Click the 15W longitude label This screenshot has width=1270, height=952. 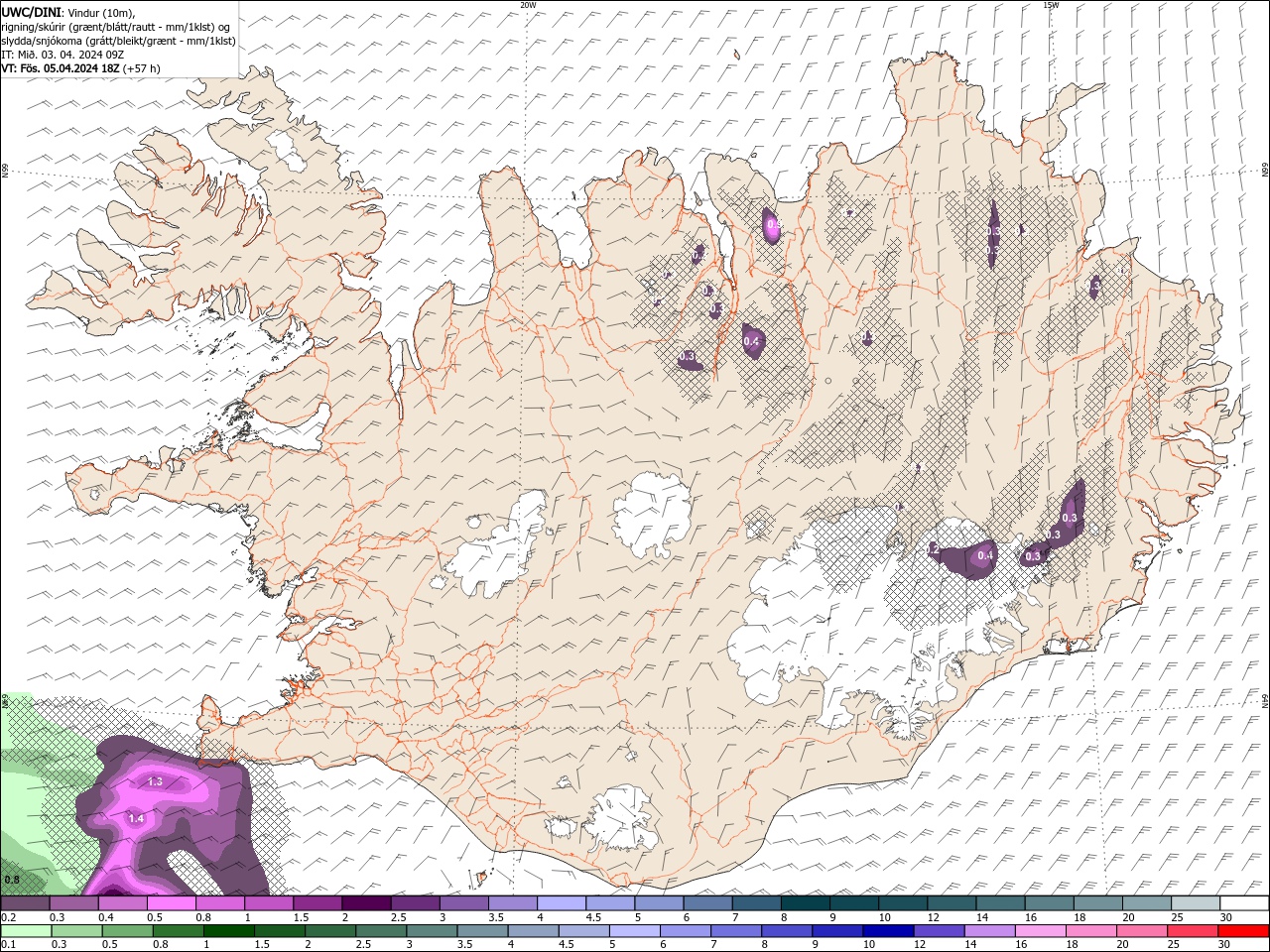pyautogui.click(x=1051, y=4)
